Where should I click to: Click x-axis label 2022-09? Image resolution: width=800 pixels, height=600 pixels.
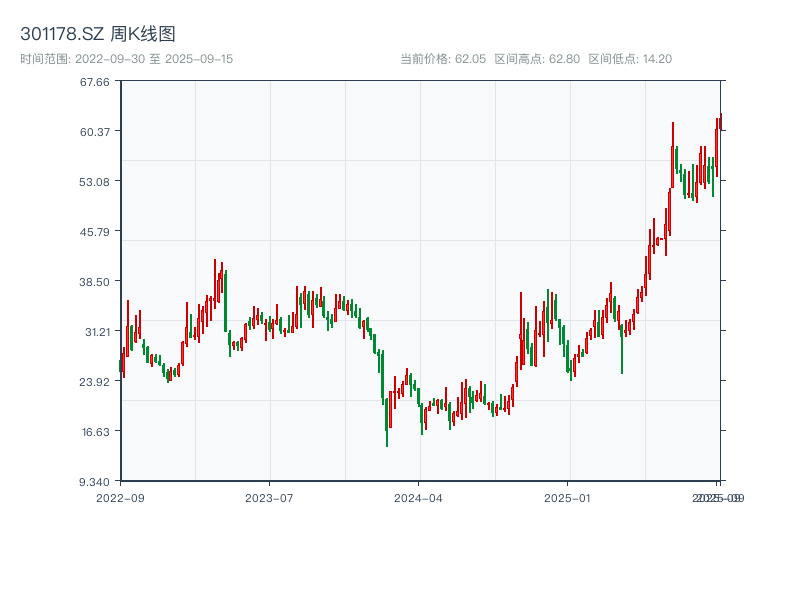120,498
